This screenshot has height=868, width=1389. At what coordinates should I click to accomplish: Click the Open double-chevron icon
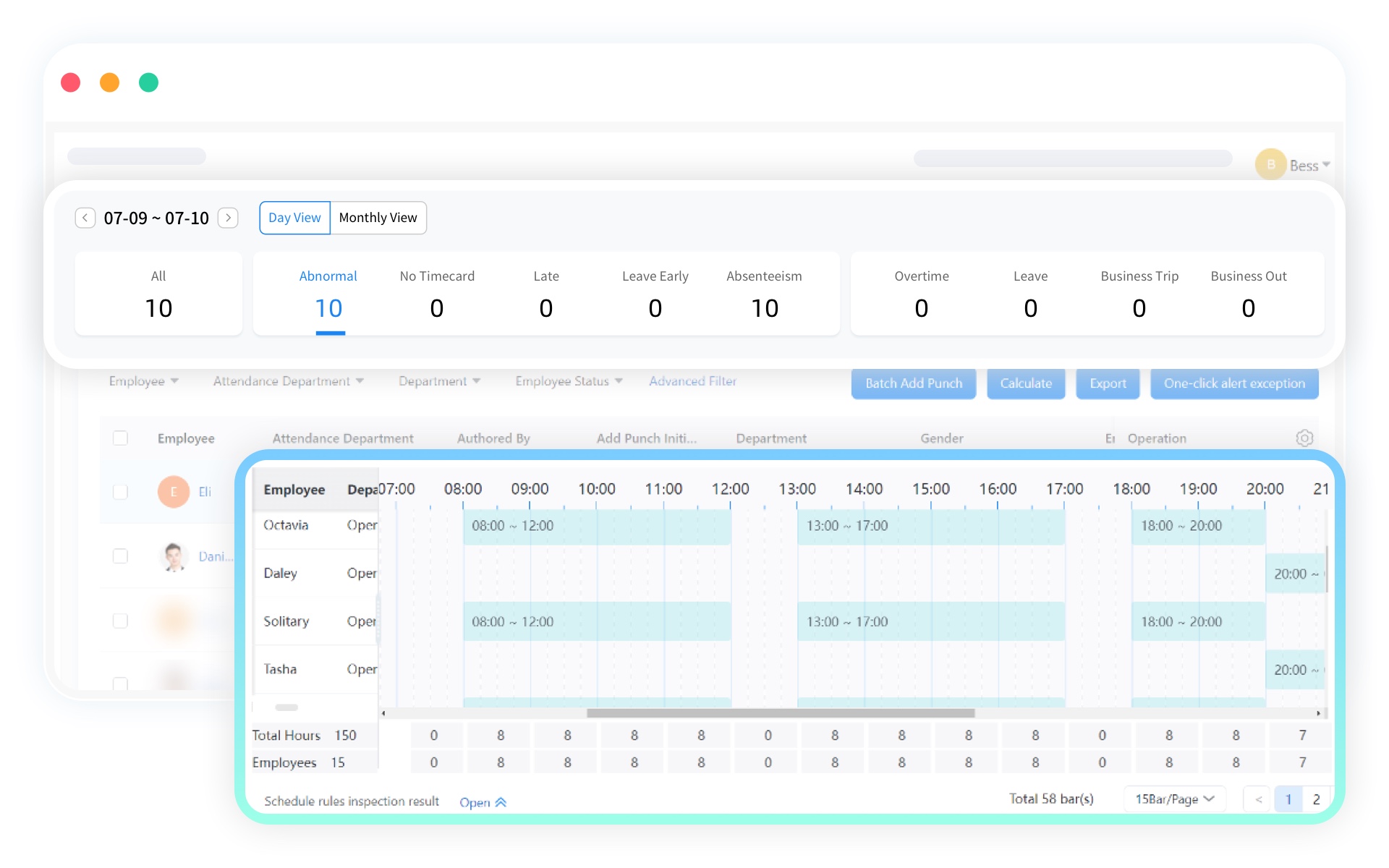(x=501, y=802)
